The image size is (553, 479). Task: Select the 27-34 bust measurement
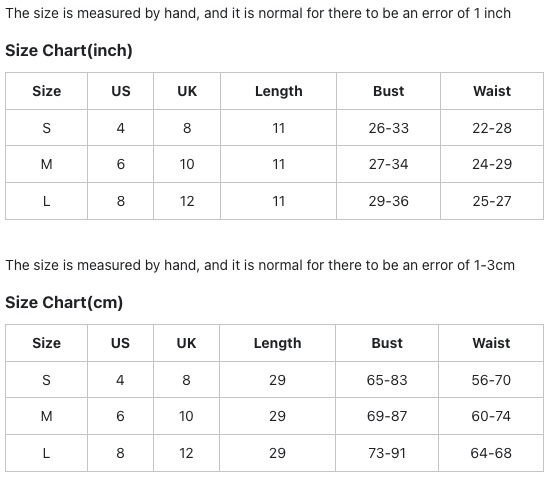388,164
